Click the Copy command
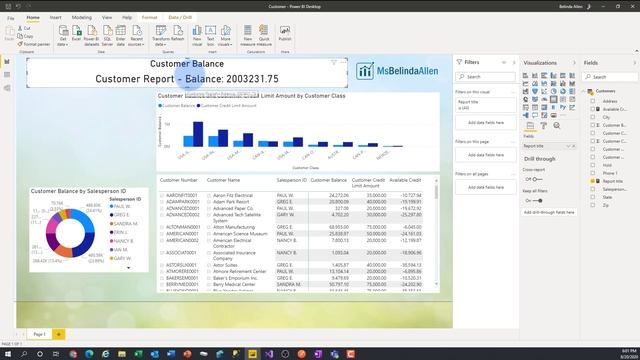640x360 pixels. [x=25, y=36]
